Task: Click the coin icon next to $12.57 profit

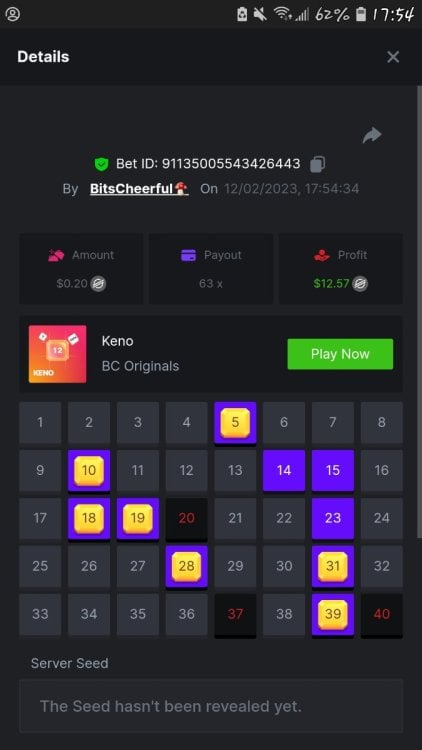Action: pyautogui.click(x=360, y=284)
